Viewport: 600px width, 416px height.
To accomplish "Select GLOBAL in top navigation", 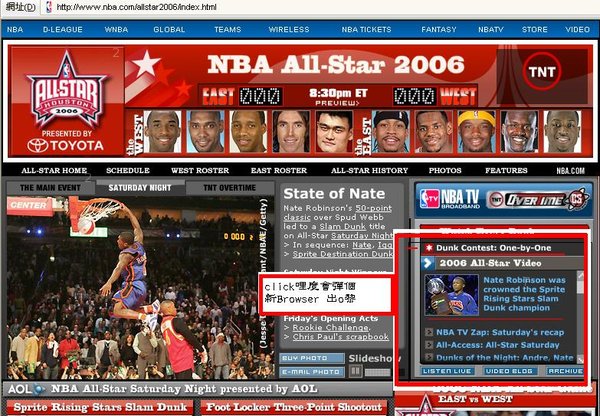I will (x=169, y=29).
